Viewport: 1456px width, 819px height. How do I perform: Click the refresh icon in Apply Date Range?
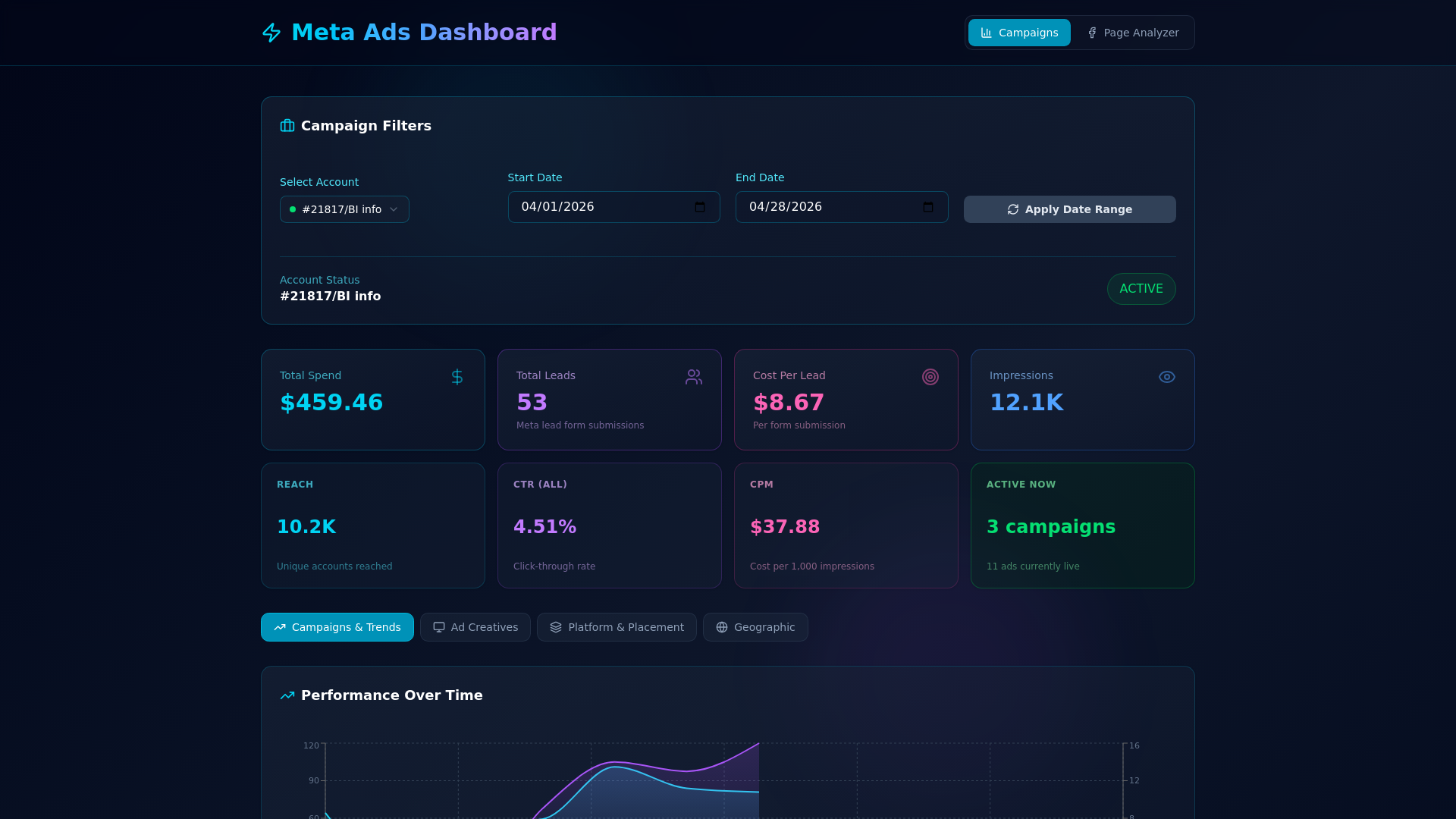coord(1013,209)
